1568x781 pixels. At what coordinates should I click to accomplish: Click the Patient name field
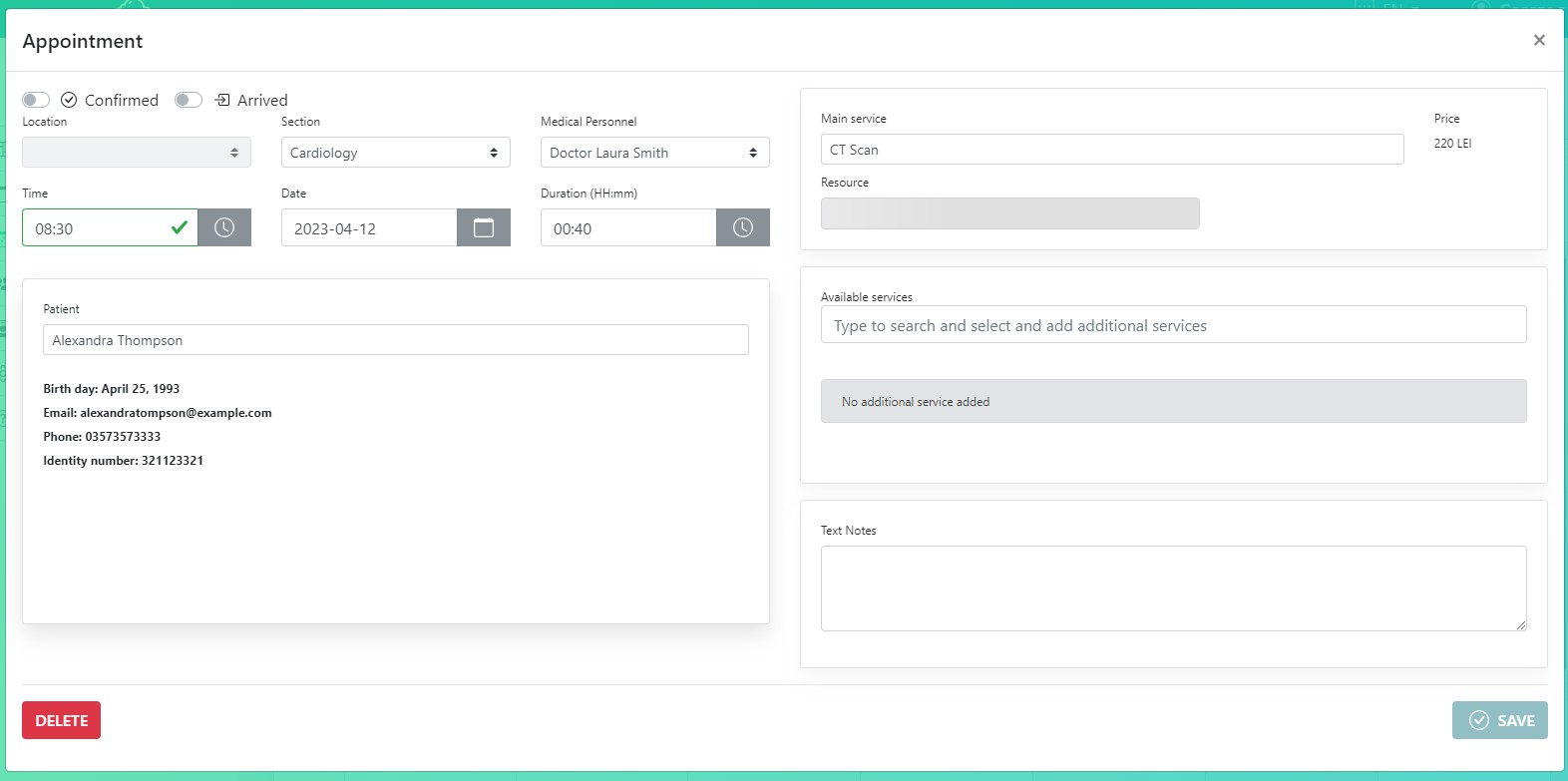[x=396, y=340]
